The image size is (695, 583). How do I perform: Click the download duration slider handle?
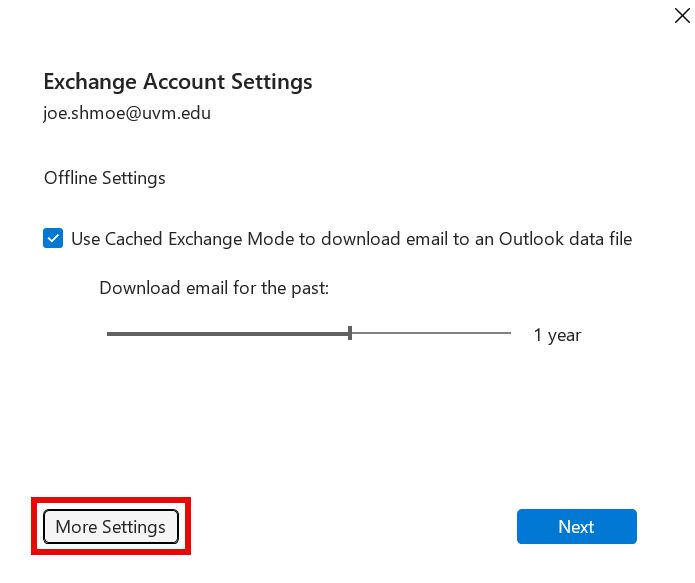click(x=350, y=333)
